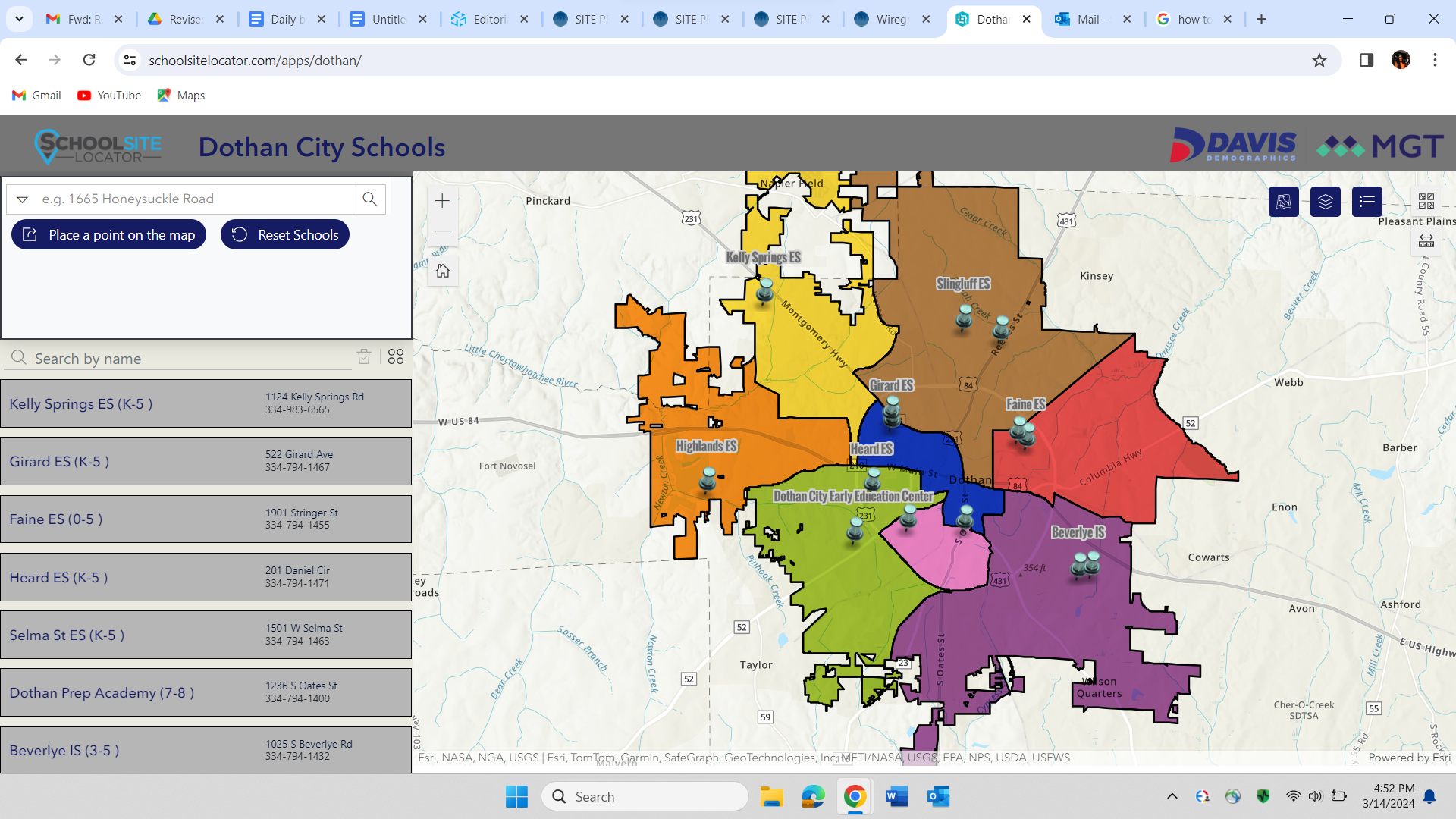Screen dimensions: 1456x819
Task: Open the map layers panel
Action: [x=1325, y=202]
